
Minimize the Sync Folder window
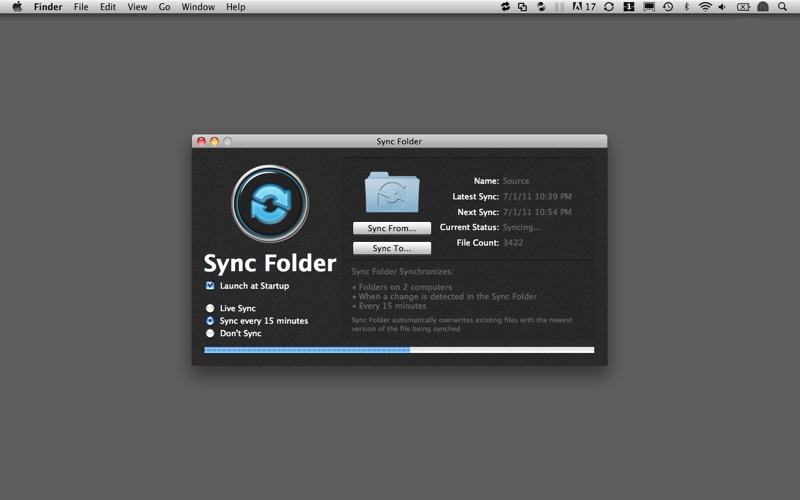click(x=214, y=141)
